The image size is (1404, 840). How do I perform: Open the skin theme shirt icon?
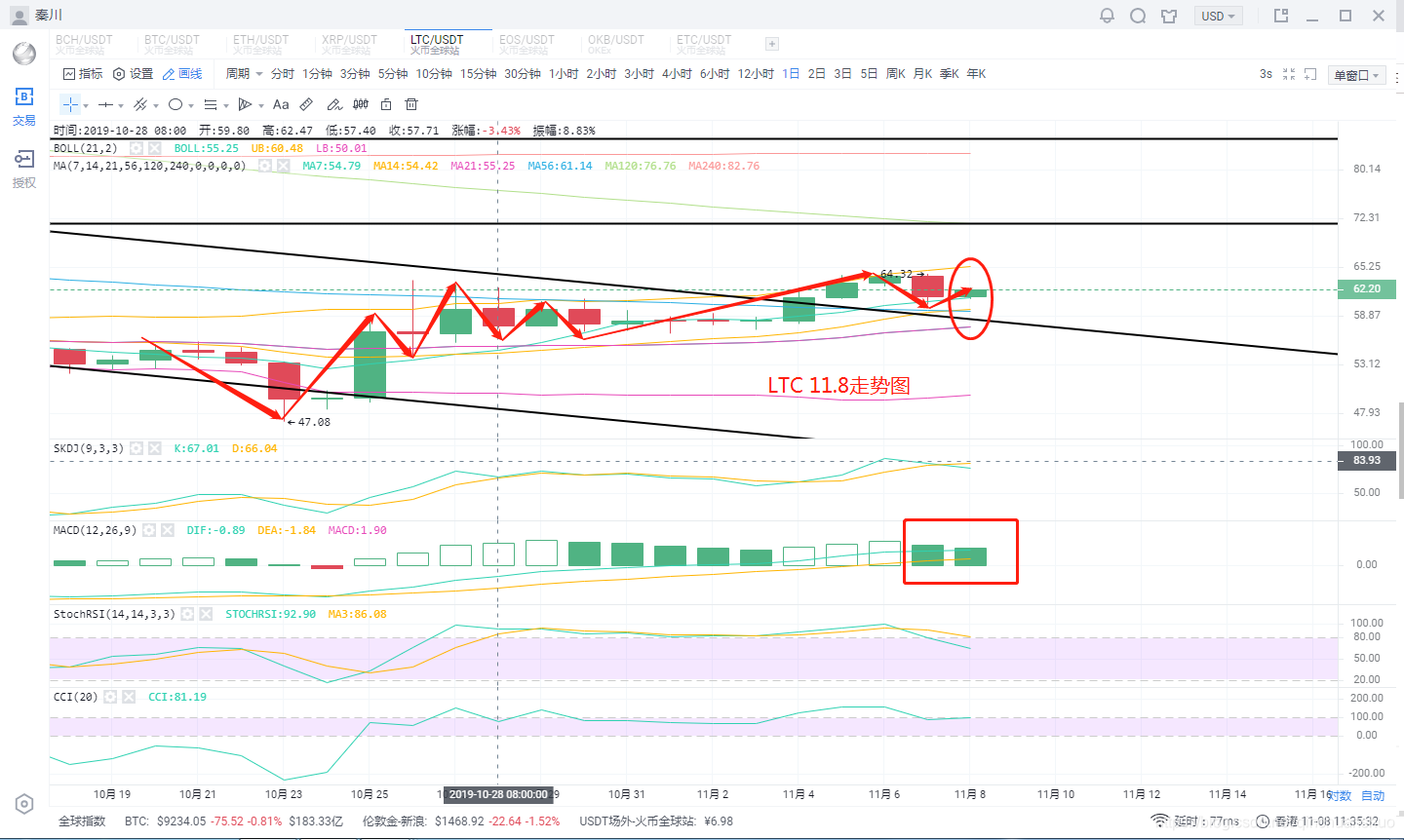[x=1169, y=16]
